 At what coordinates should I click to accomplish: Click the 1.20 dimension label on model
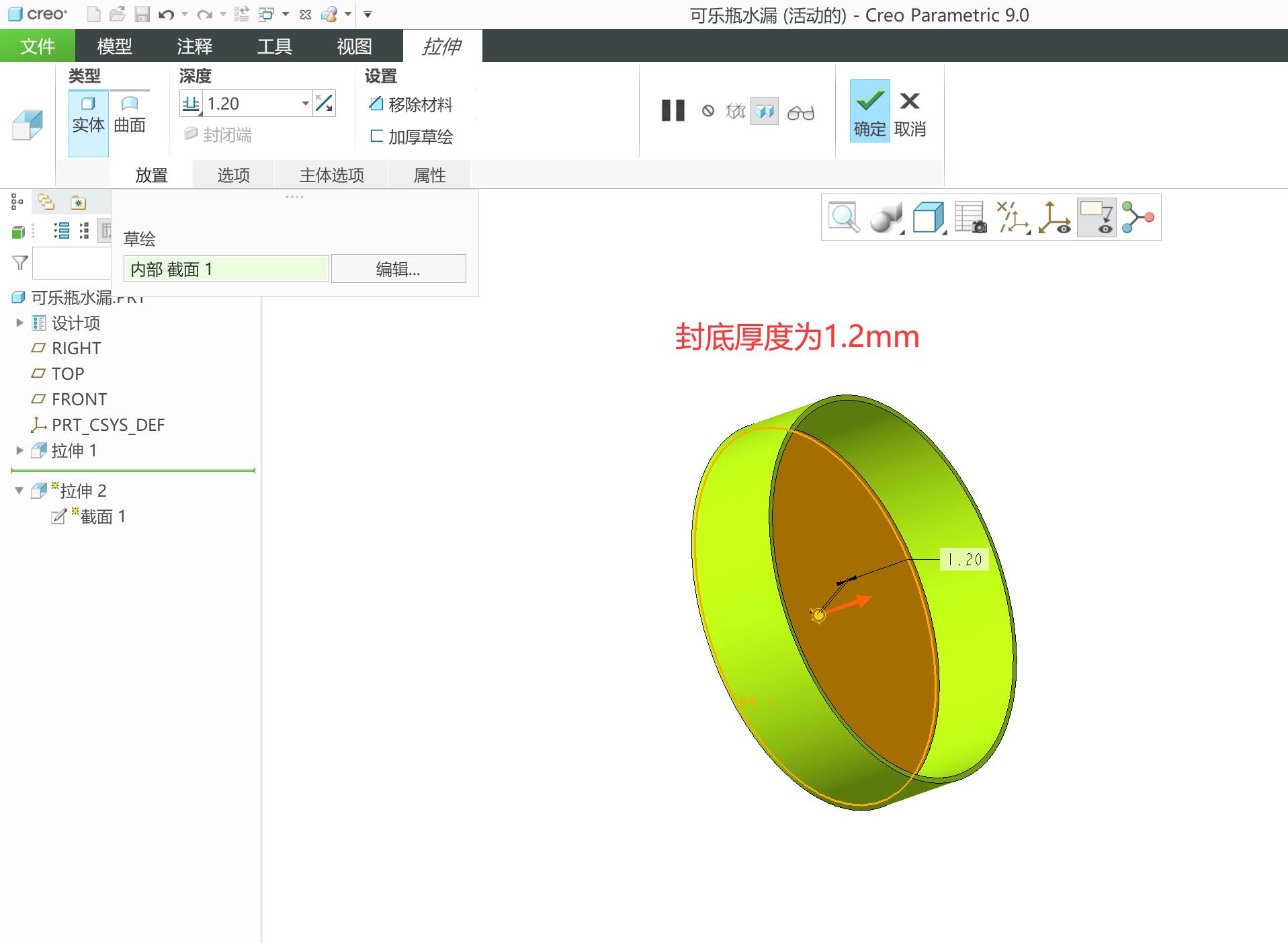click(964, 559)
